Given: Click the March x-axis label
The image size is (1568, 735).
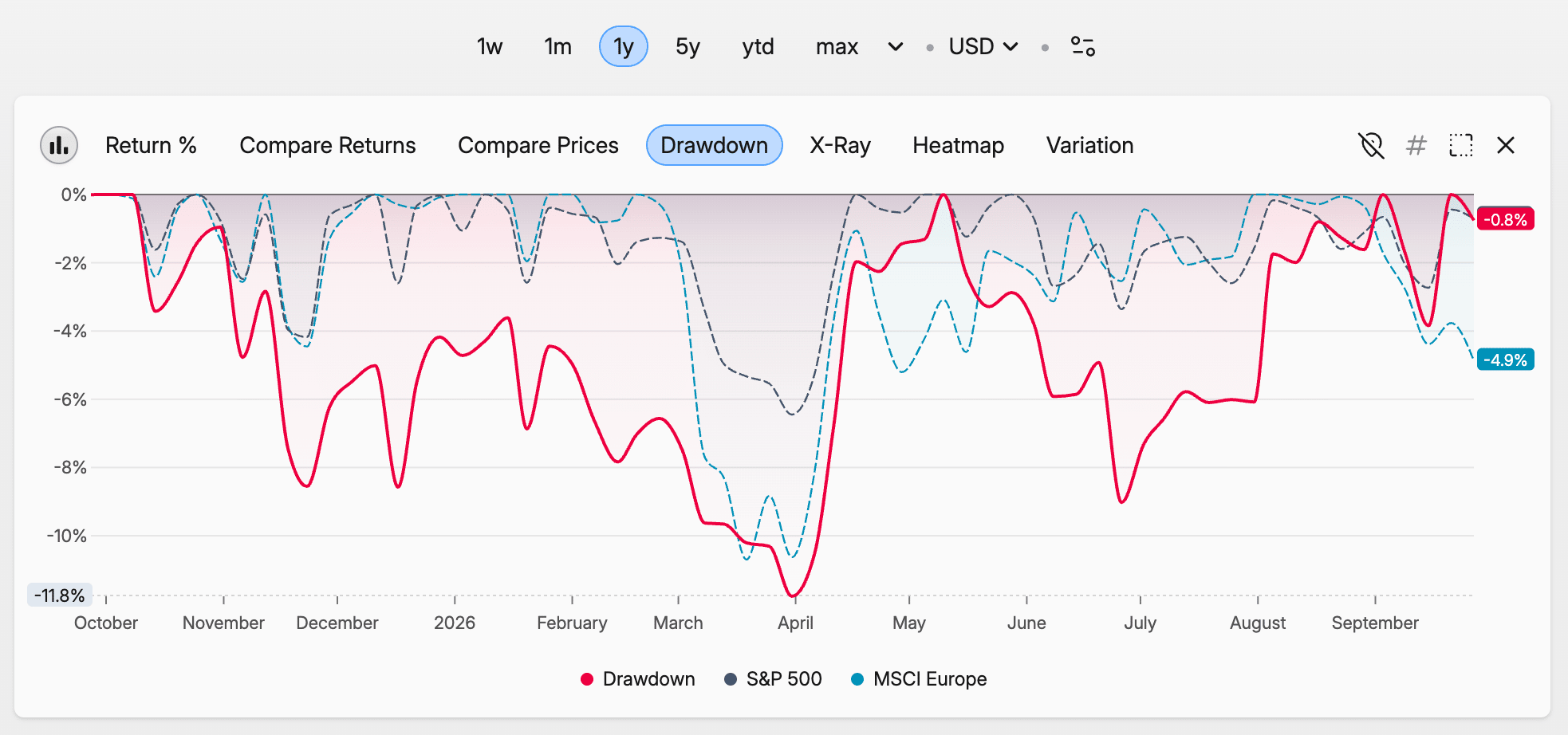Looking at the screenshot, I should pos(678,623).
